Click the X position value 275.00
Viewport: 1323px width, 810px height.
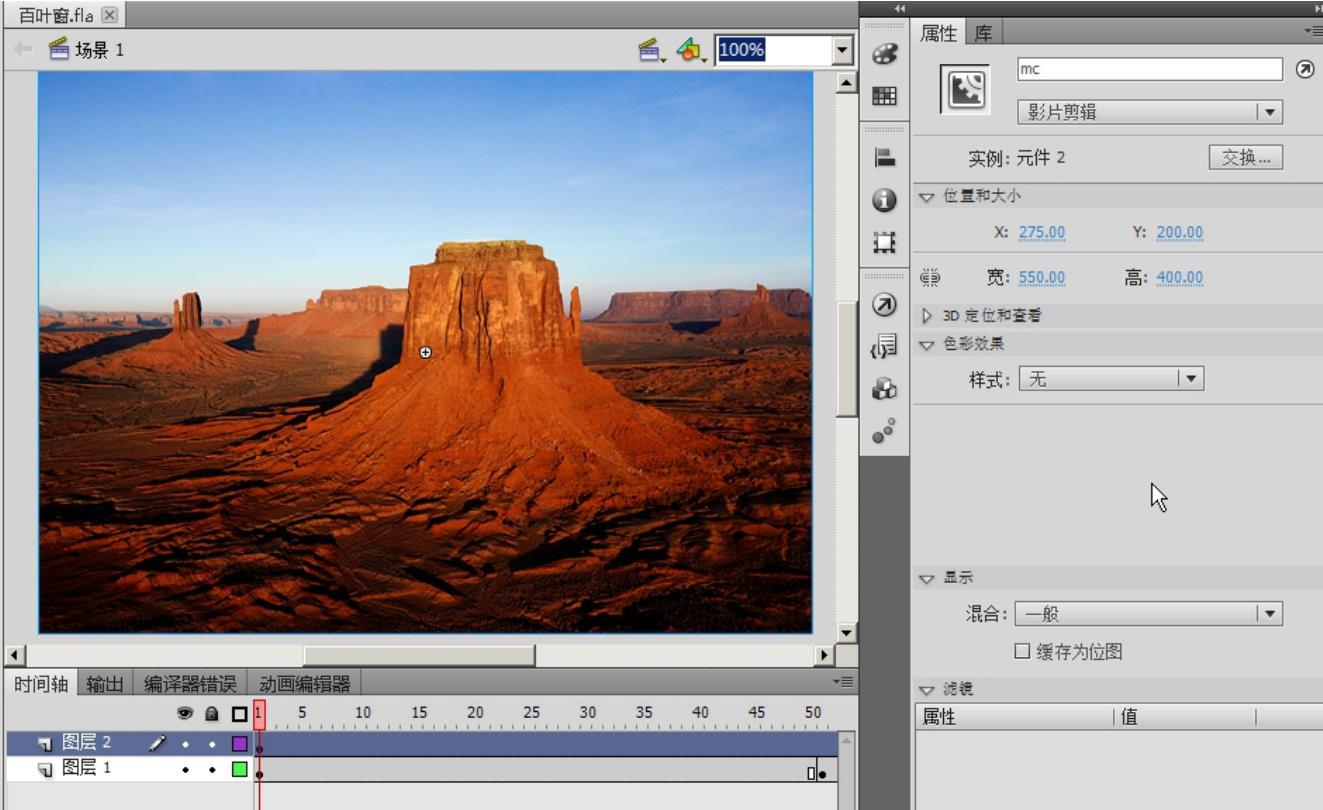1041,232
